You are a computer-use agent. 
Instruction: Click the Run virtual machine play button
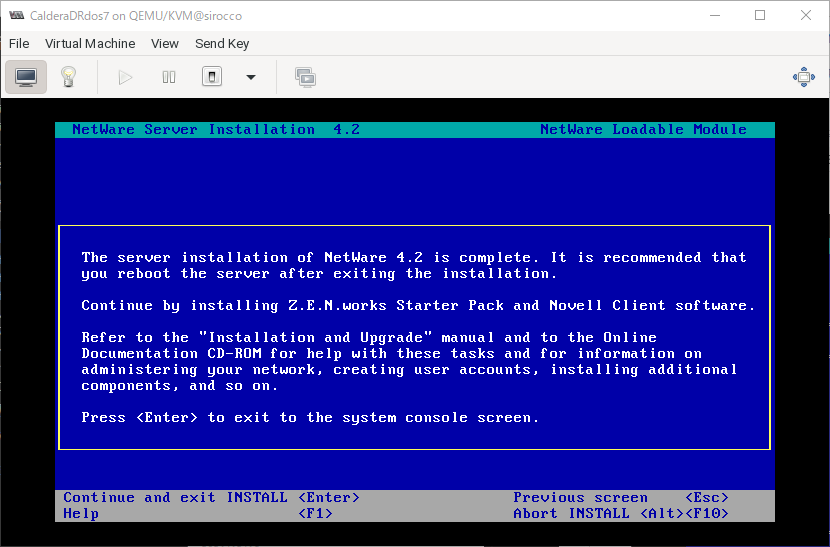125,77
